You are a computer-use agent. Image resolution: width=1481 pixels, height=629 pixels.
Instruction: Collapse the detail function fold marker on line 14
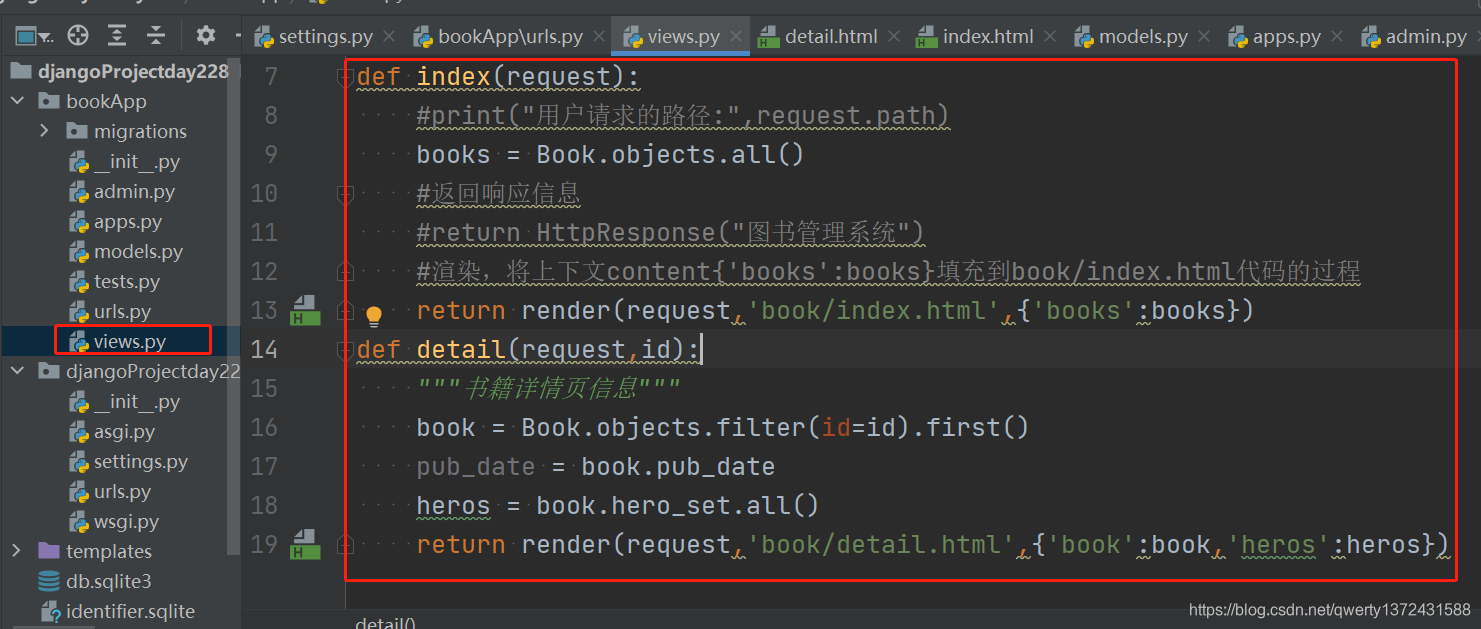[345, 349]
